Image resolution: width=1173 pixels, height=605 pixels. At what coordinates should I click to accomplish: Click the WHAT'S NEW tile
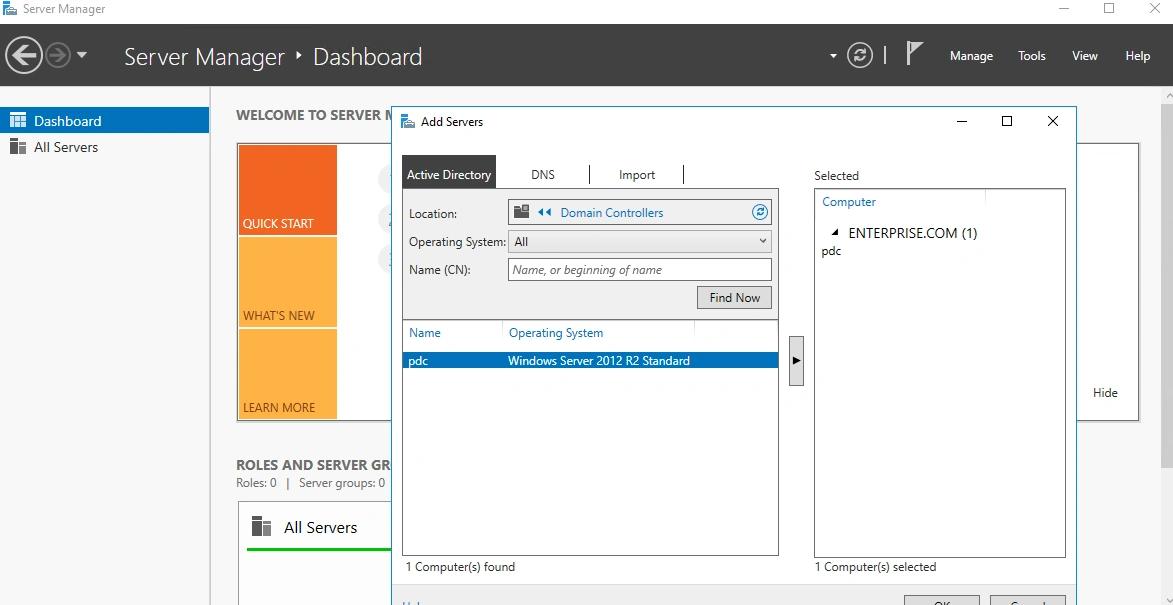288,282
